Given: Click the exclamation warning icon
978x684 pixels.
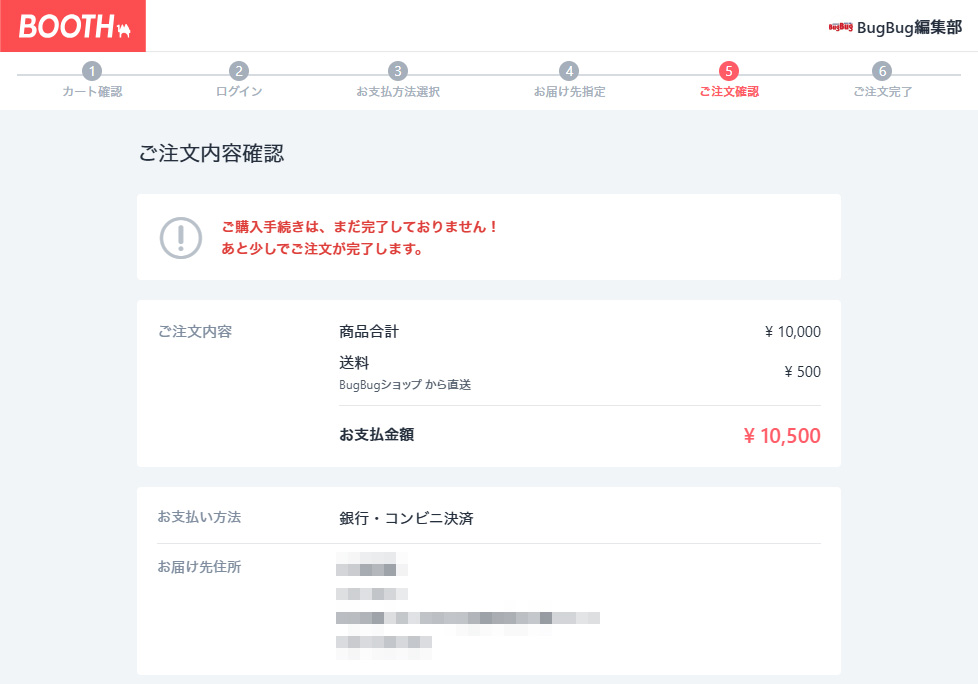Looking at the screenshot, I should click(181, 238).
